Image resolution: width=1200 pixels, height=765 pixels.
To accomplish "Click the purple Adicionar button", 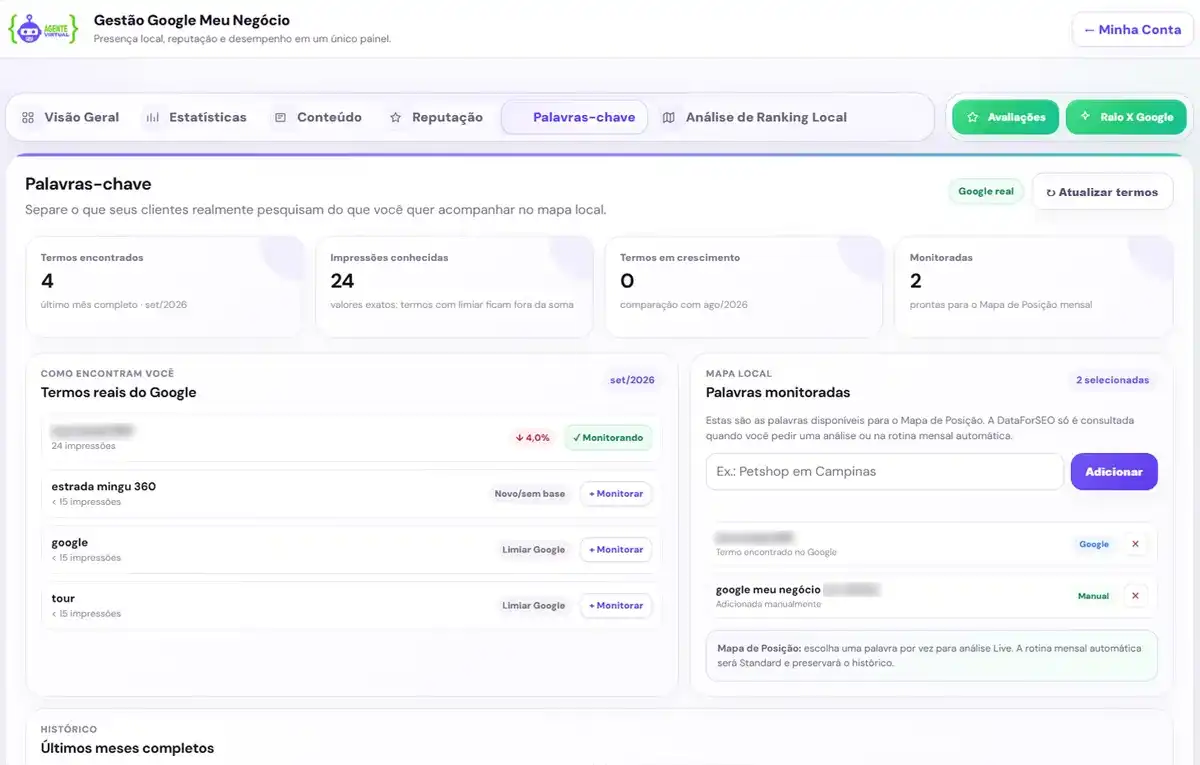I will (x=1114, y=471).
